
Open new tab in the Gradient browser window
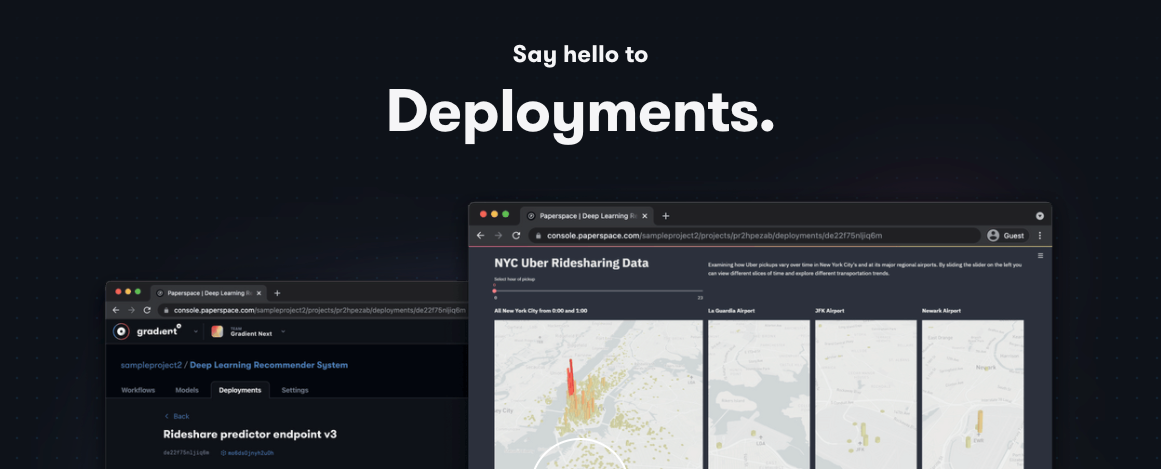click(x=277, y=293)
